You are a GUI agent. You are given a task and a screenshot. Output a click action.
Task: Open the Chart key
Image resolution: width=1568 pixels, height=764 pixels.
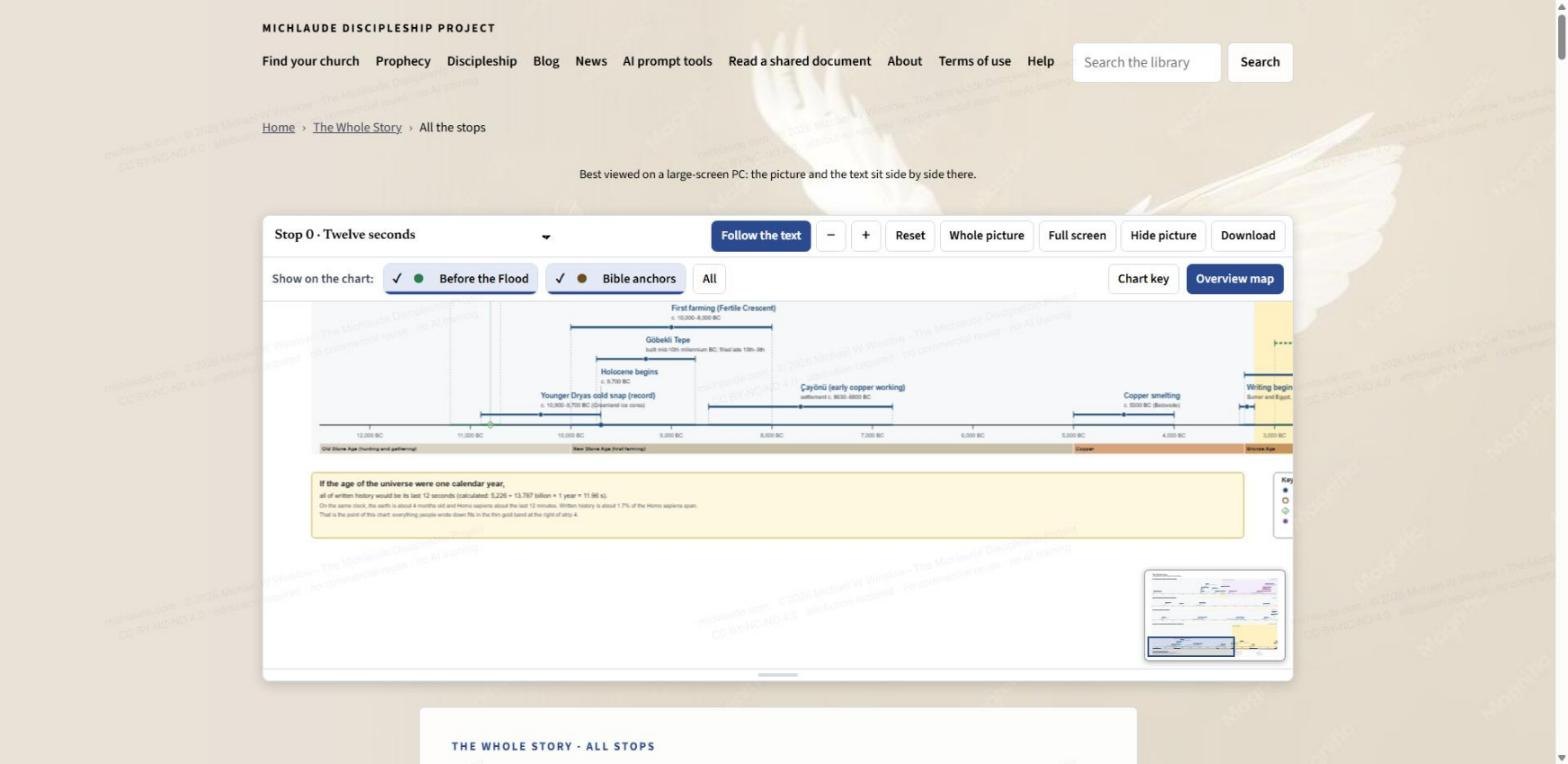point(1143,279)
